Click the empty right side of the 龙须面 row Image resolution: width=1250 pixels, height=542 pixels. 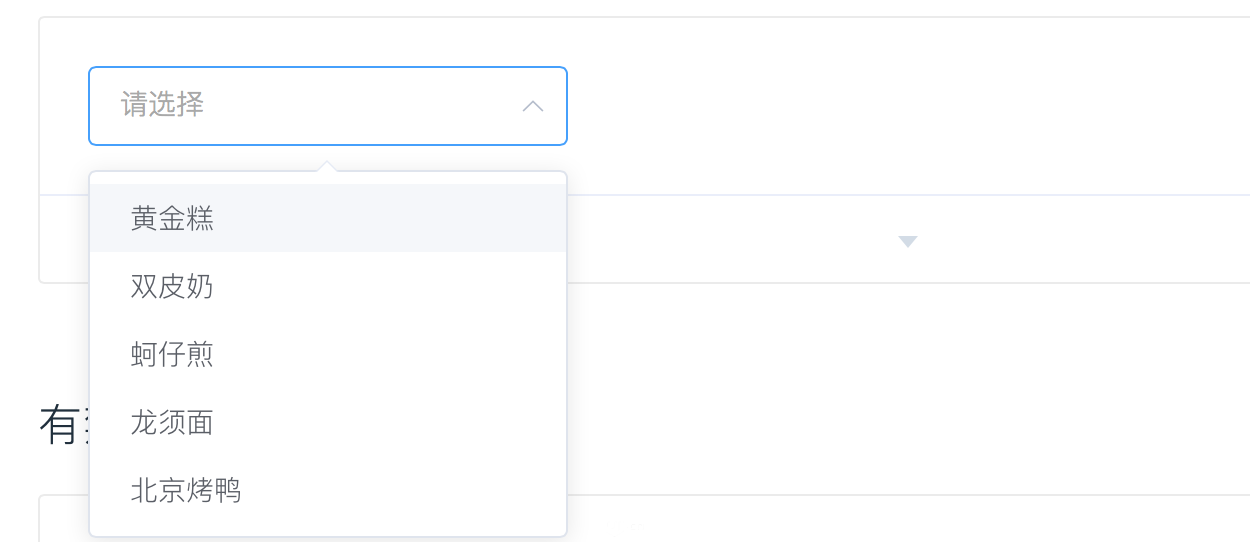tap(400, 422)
